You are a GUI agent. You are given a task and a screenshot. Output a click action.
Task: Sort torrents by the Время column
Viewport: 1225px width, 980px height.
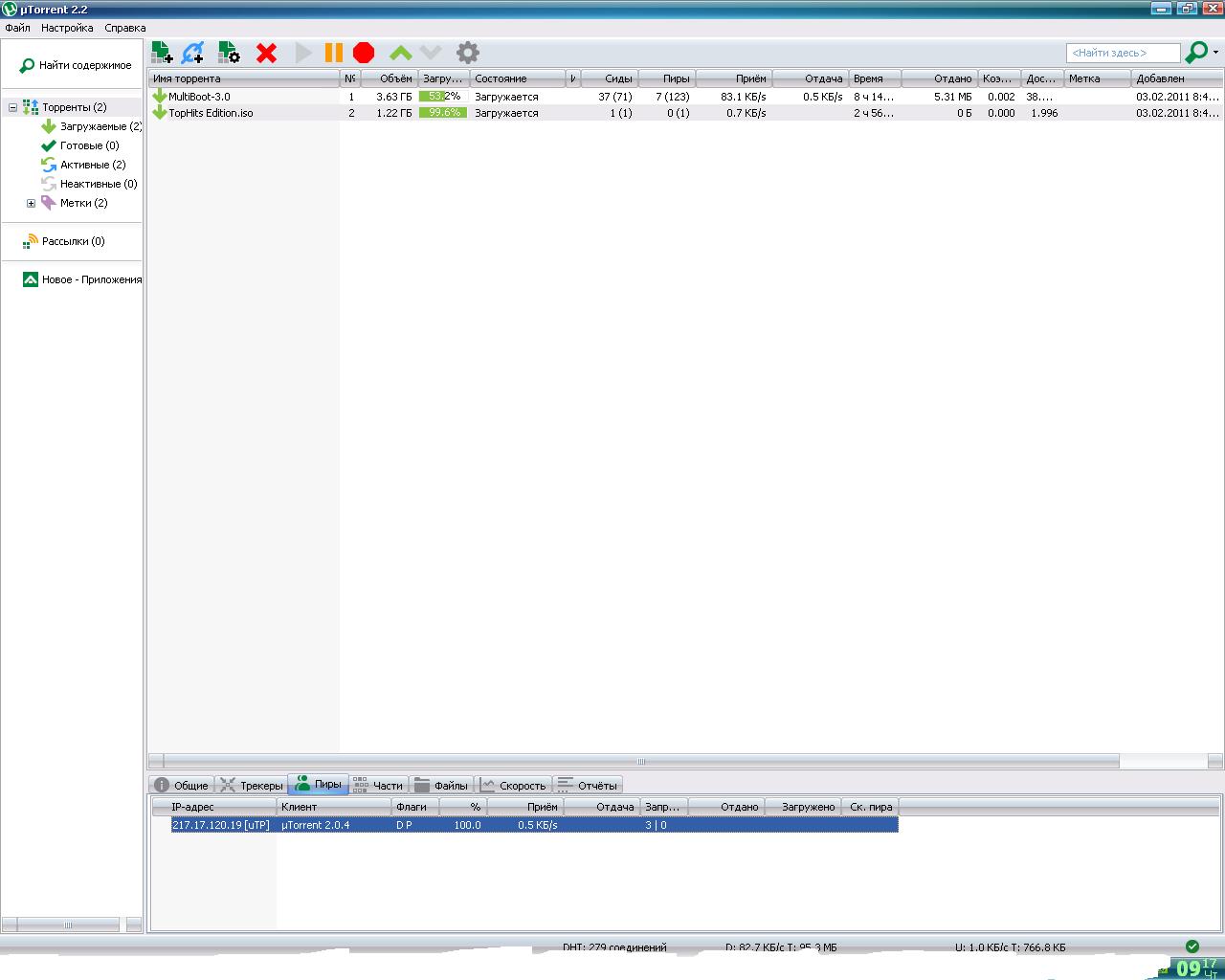(x=875, y=78)
